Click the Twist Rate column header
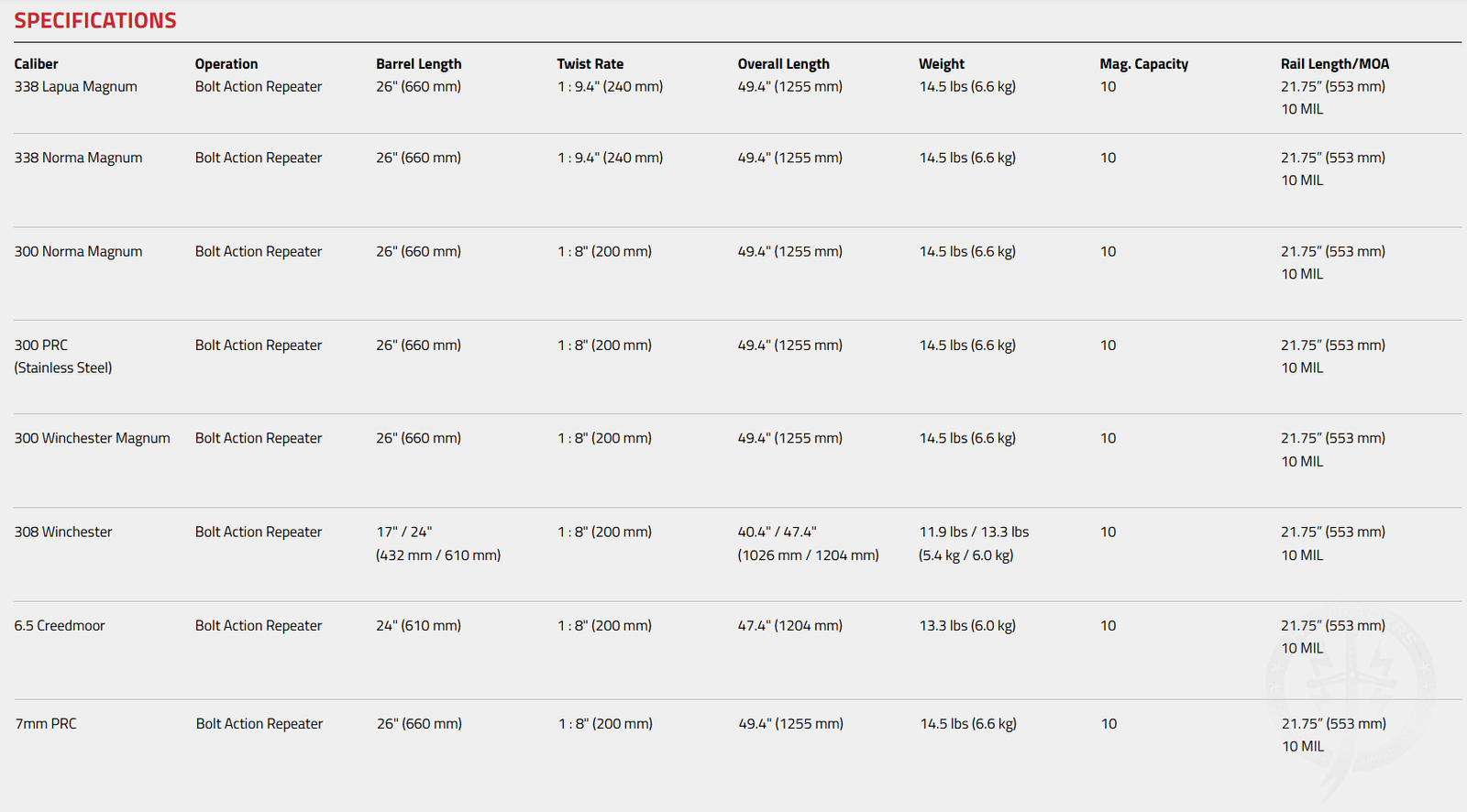The image size is (1467, 812). tap(590, 64)
